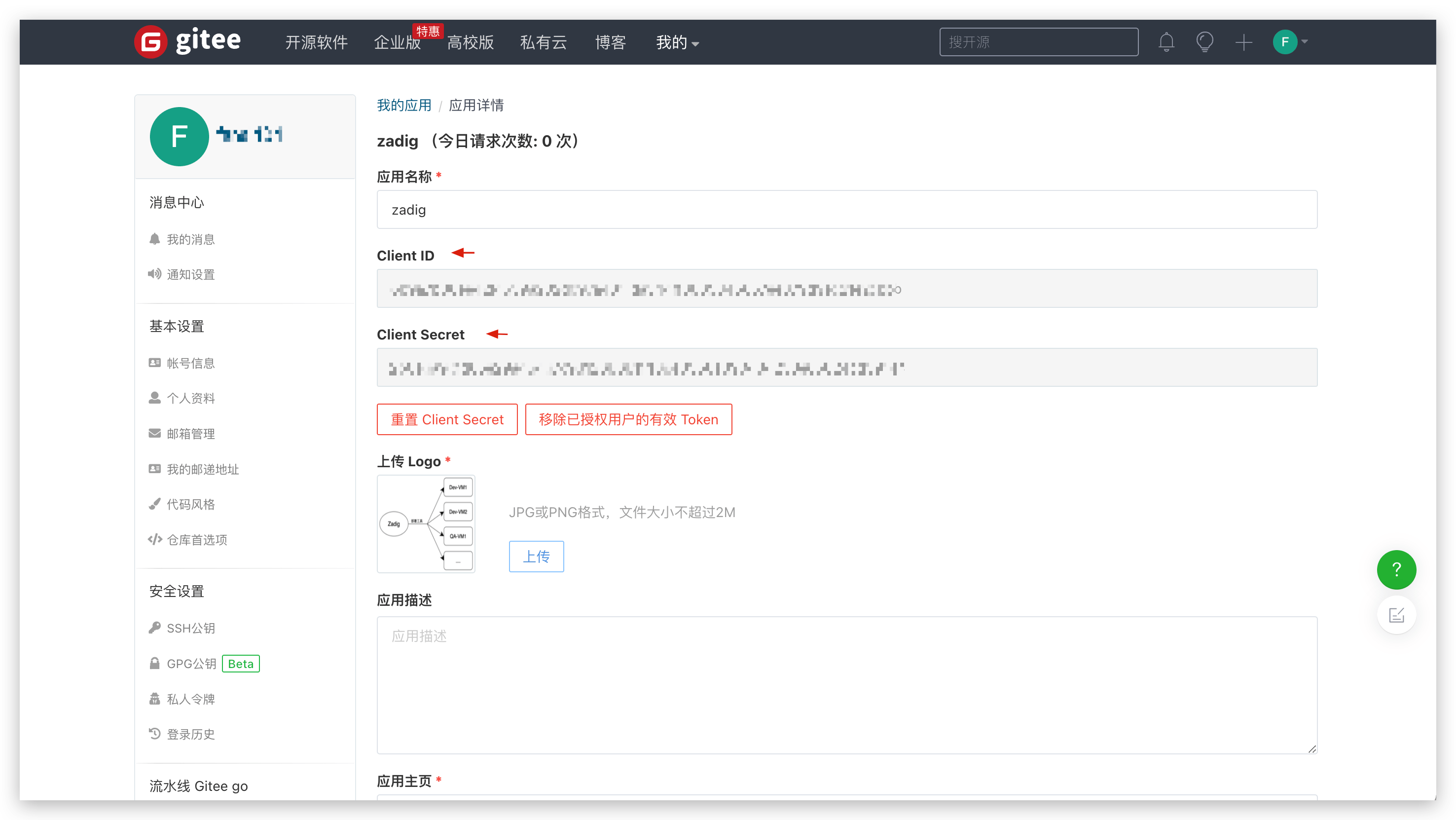1456x820 pixels.
Task: Click the lightbulb suggestions icon
Action: coord(1204,42)
